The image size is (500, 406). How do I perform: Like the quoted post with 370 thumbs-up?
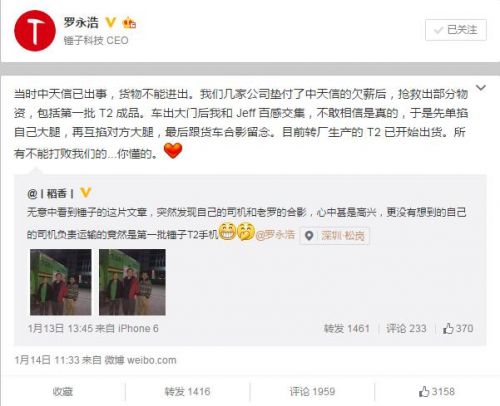pyautogui.click(x=458, y=328)
